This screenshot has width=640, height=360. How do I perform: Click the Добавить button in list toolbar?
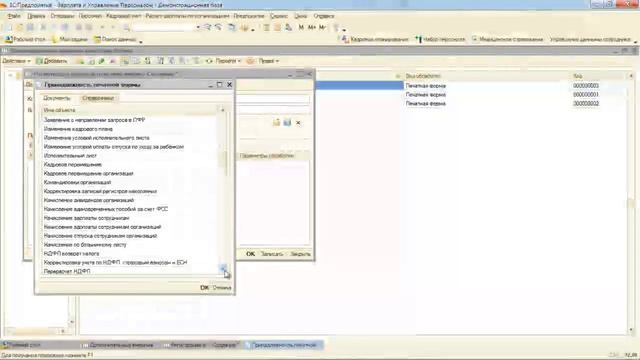coord(51,61)
